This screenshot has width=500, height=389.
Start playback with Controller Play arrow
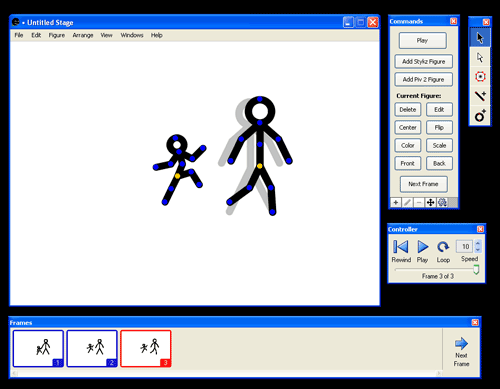coord(423,247)
